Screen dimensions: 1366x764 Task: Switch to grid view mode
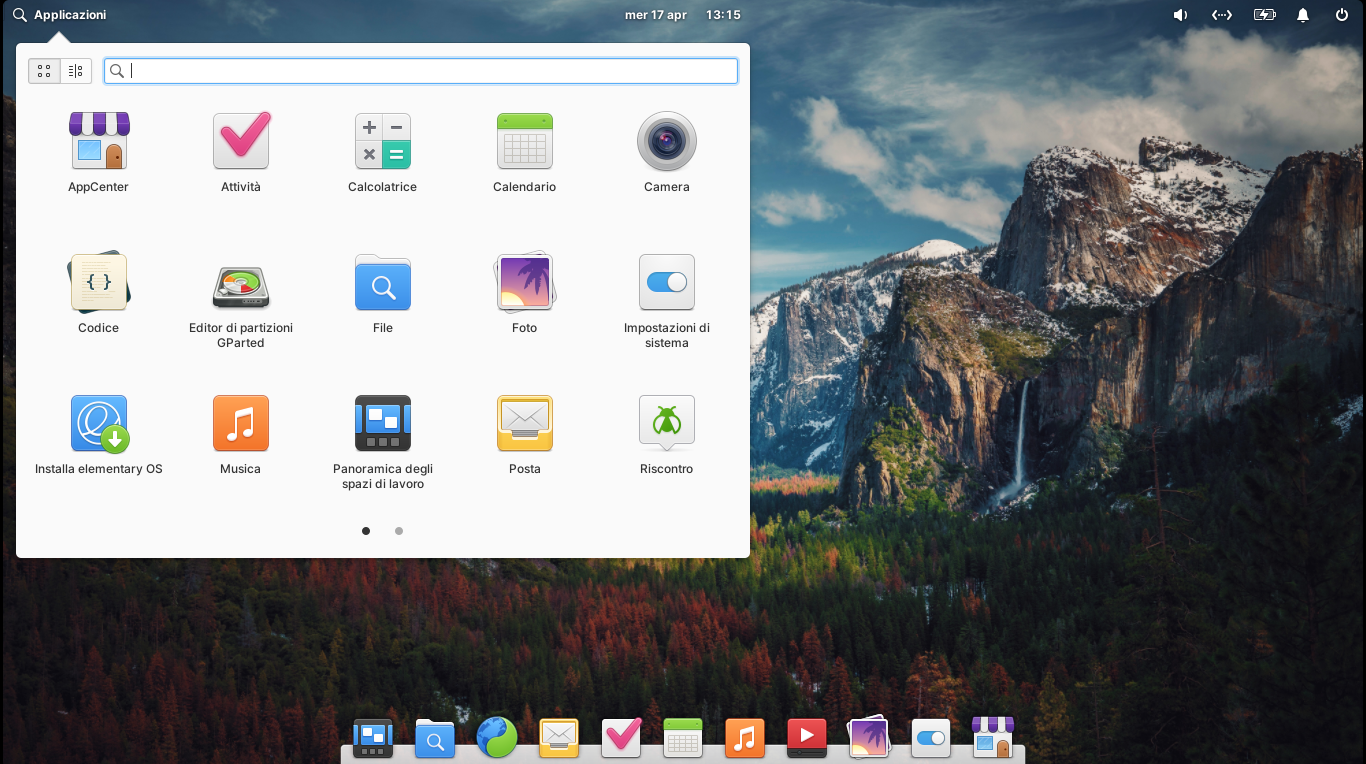point(44,71)
